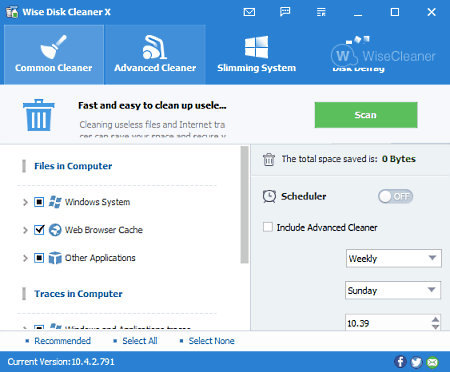
Task: Click the Select None link
Action: coord(211,341)
